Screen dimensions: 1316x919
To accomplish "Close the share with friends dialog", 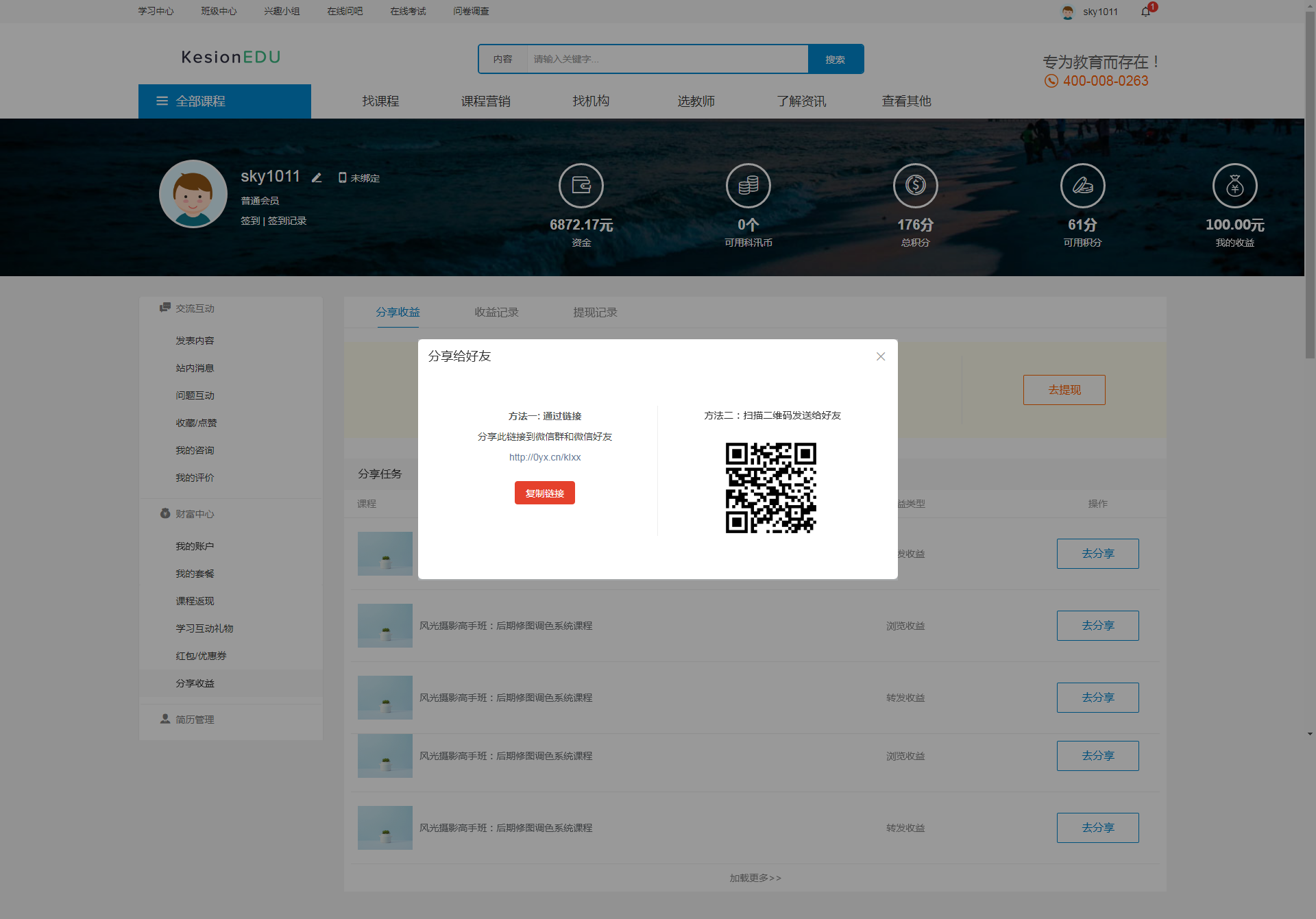I will [881, 356].
